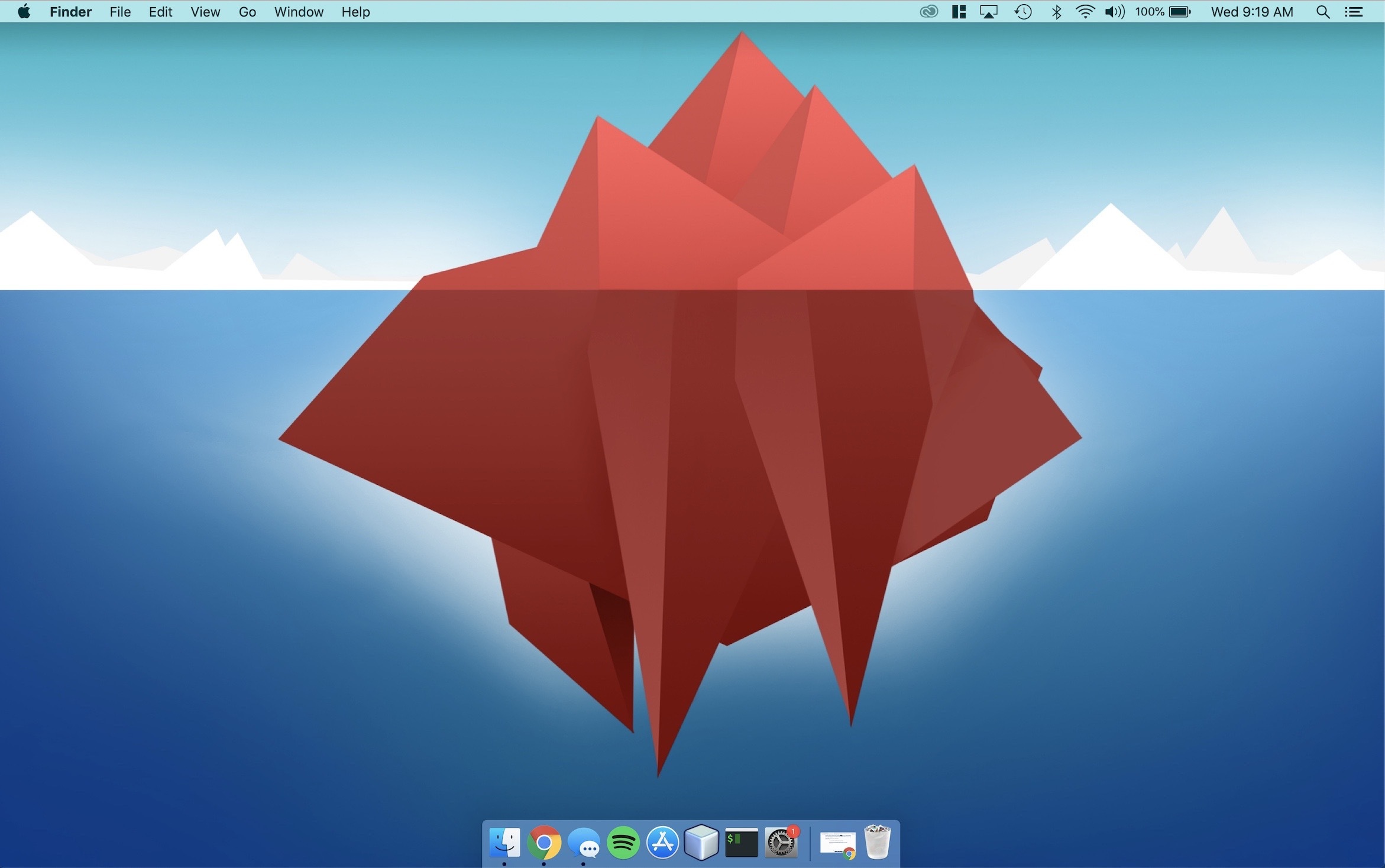Show Notification Center list icon
The image size is (1385, 868).
tap(1354, 12)
